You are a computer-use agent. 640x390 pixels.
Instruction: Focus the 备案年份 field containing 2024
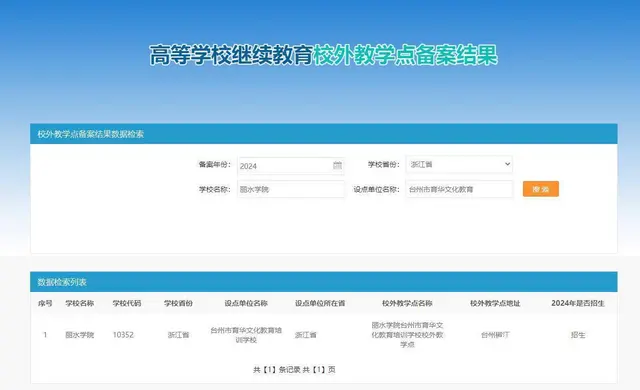[x=291, y=166]
